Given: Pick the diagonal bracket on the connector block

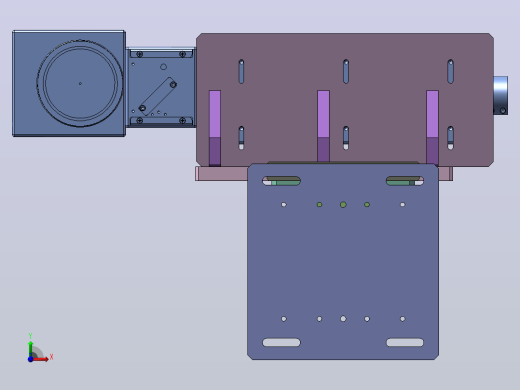Looking at the screenshot, I should (x=158, y=97).
